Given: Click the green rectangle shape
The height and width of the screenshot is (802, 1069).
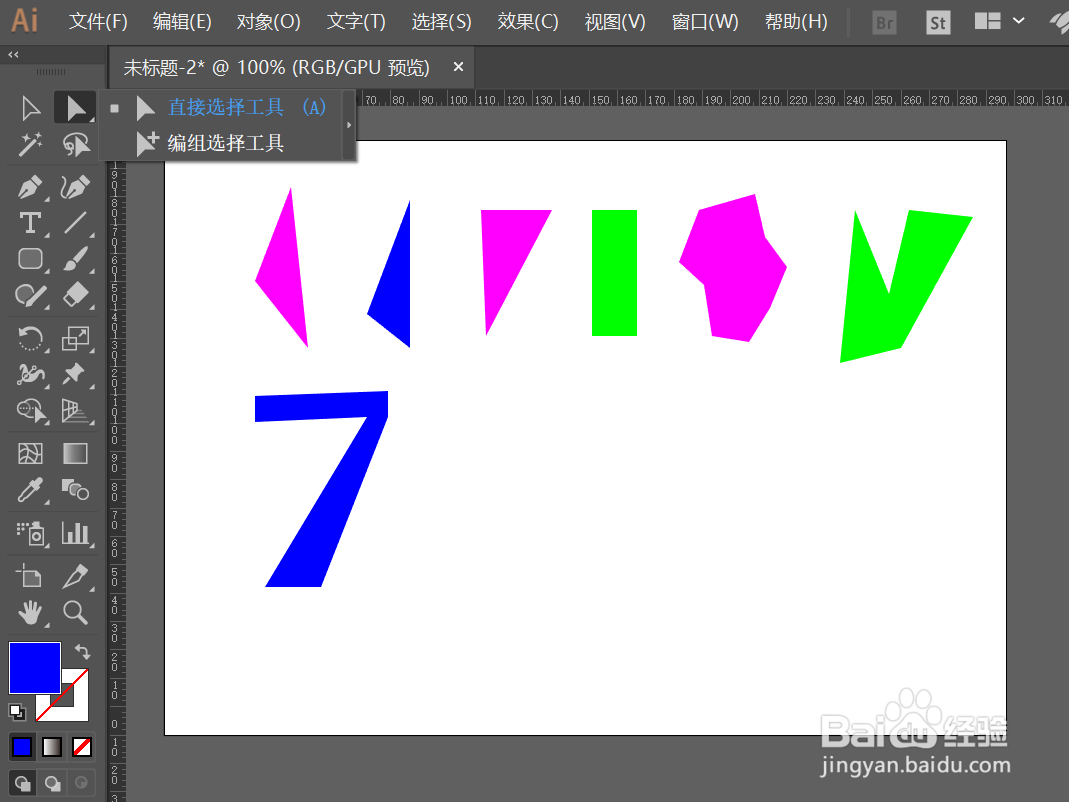Looking at the screenshot, I should coord(614,273).
